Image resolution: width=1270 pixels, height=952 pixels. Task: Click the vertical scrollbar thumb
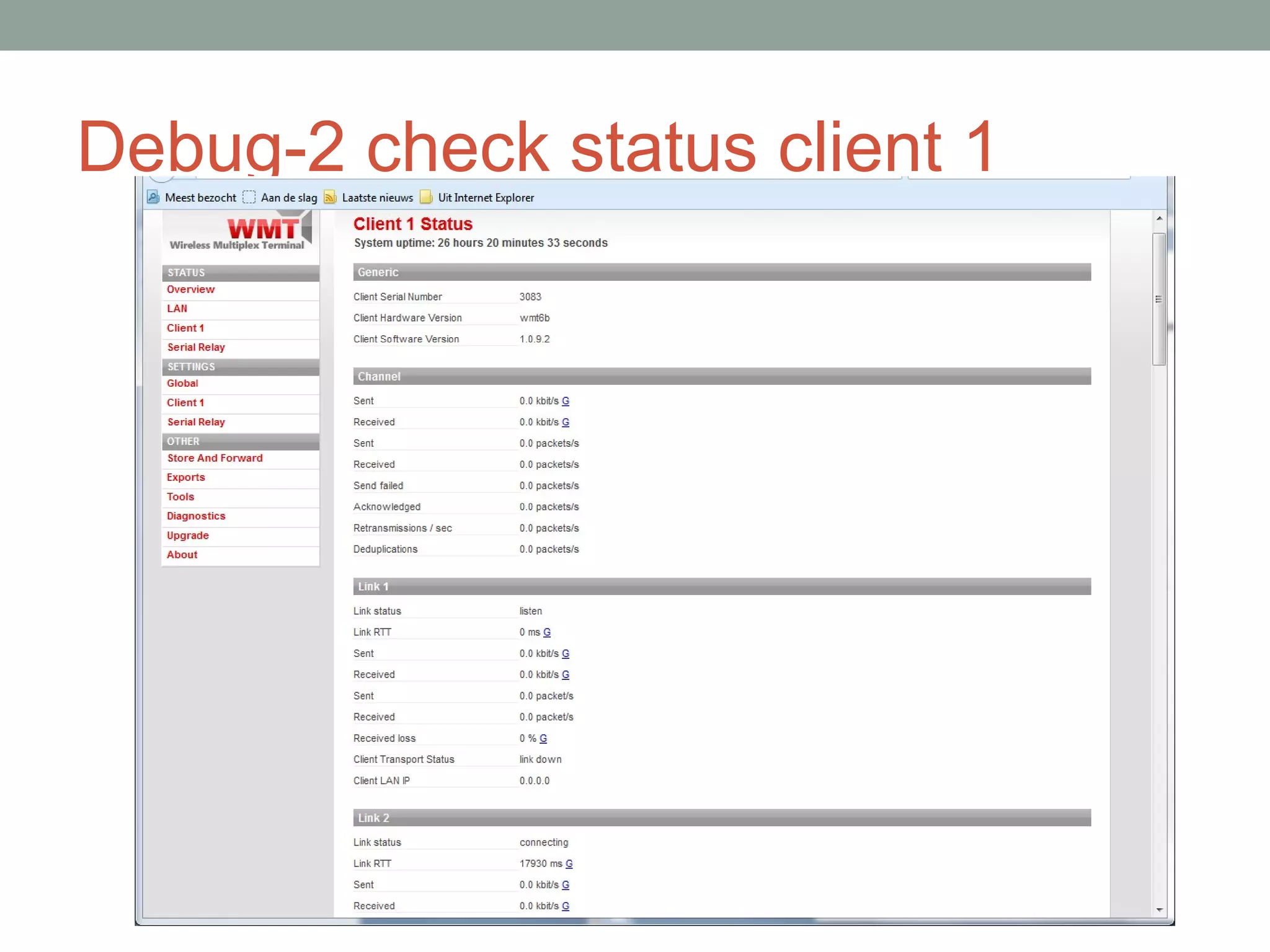1159,299
